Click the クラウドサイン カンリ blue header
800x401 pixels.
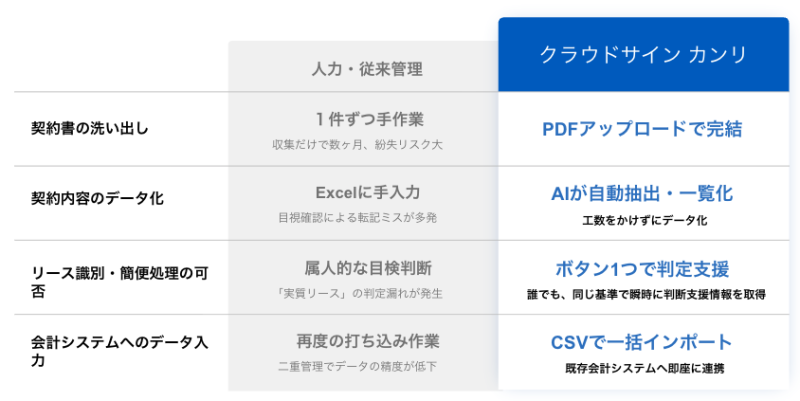643,55
